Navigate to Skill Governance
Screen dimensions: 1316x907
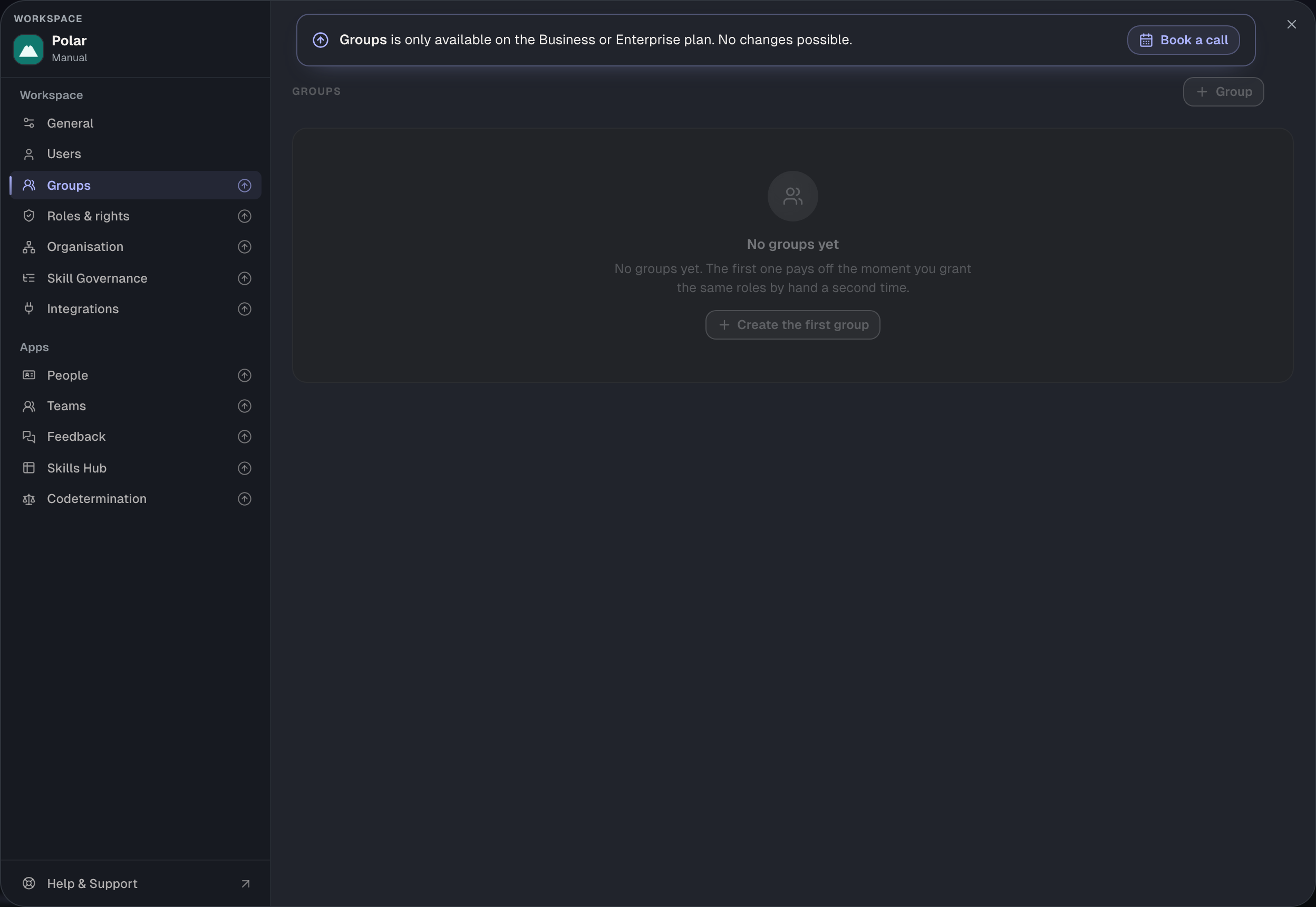(x=136, y=278)
